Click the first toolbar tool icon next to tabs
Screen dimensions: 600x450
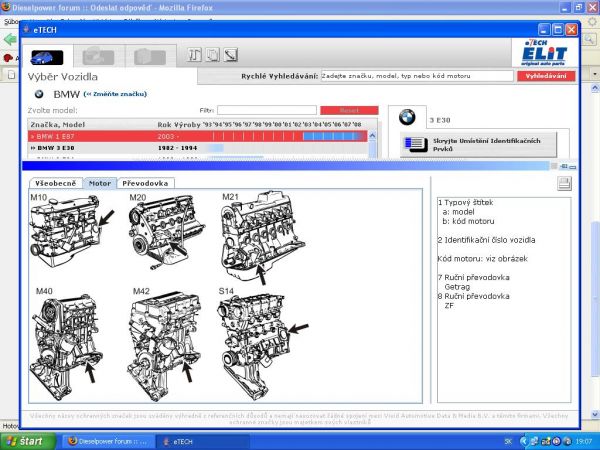coord(194,55)
